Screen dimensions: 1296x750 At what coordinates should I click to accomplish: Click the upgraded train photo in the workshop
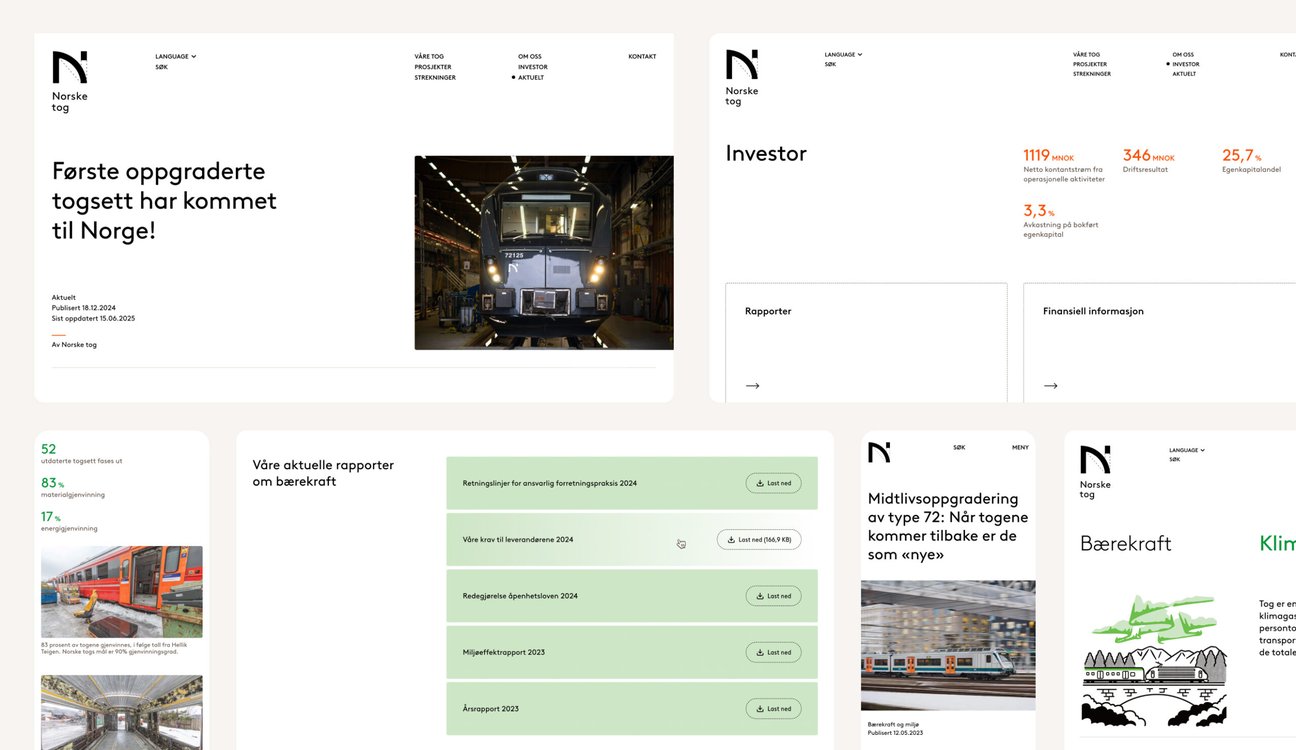tap(544, 252)
